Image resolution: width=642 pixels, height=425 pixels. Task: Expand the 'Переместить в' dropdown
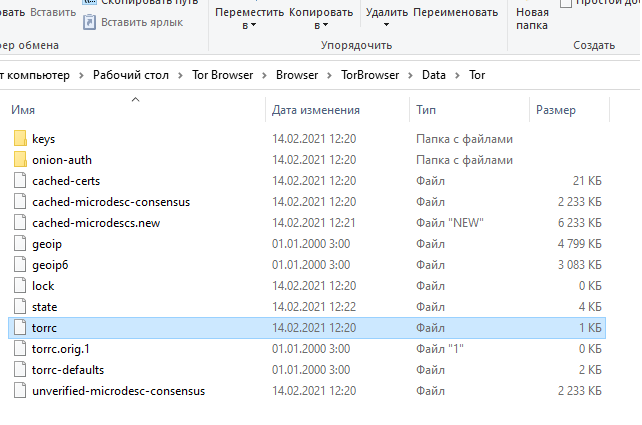tap(248, 18)
